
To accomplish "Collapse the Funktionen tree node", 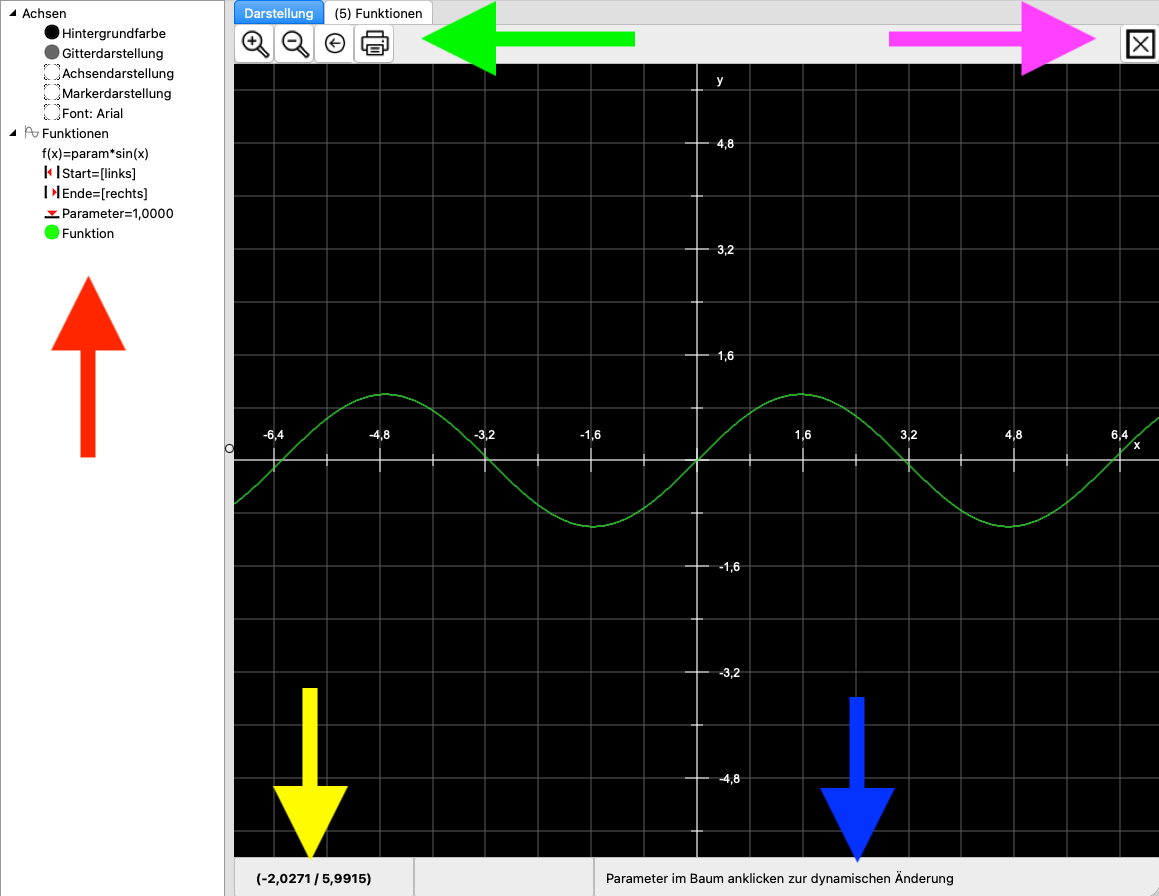I will 12,133.
